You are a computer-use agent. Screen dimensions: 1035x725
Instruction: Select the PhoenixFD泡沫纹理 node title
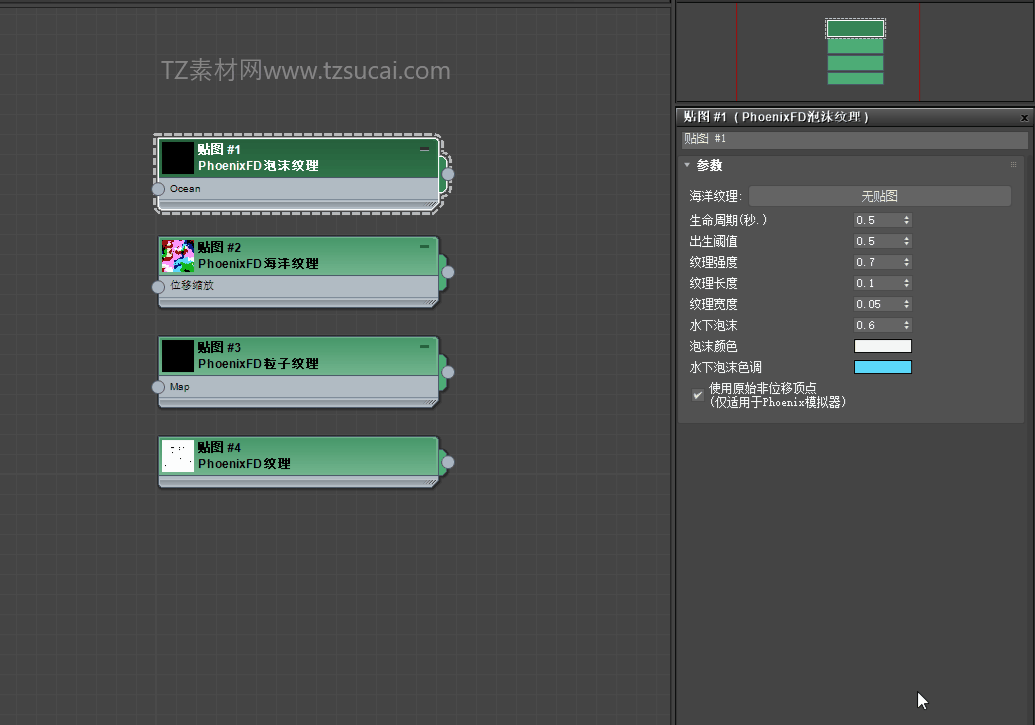(258, 166)
